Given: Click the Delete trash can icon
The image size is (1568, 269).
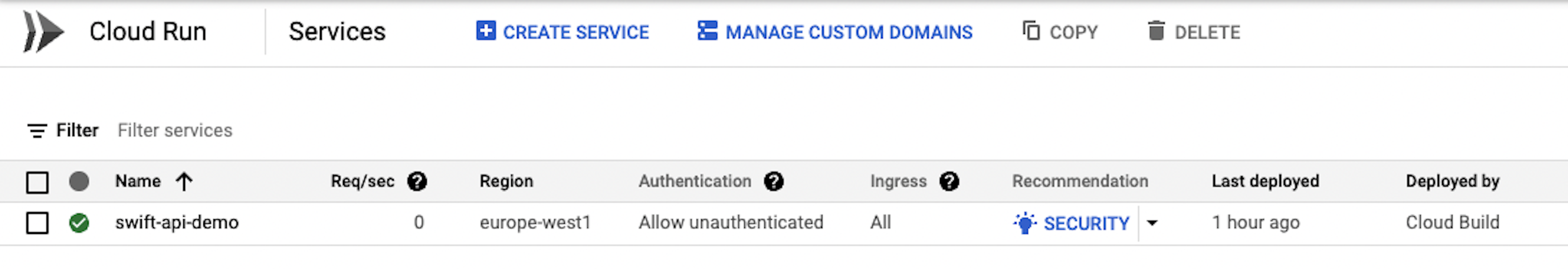Looking at the screenshot, I should [x=1156, y=31].
